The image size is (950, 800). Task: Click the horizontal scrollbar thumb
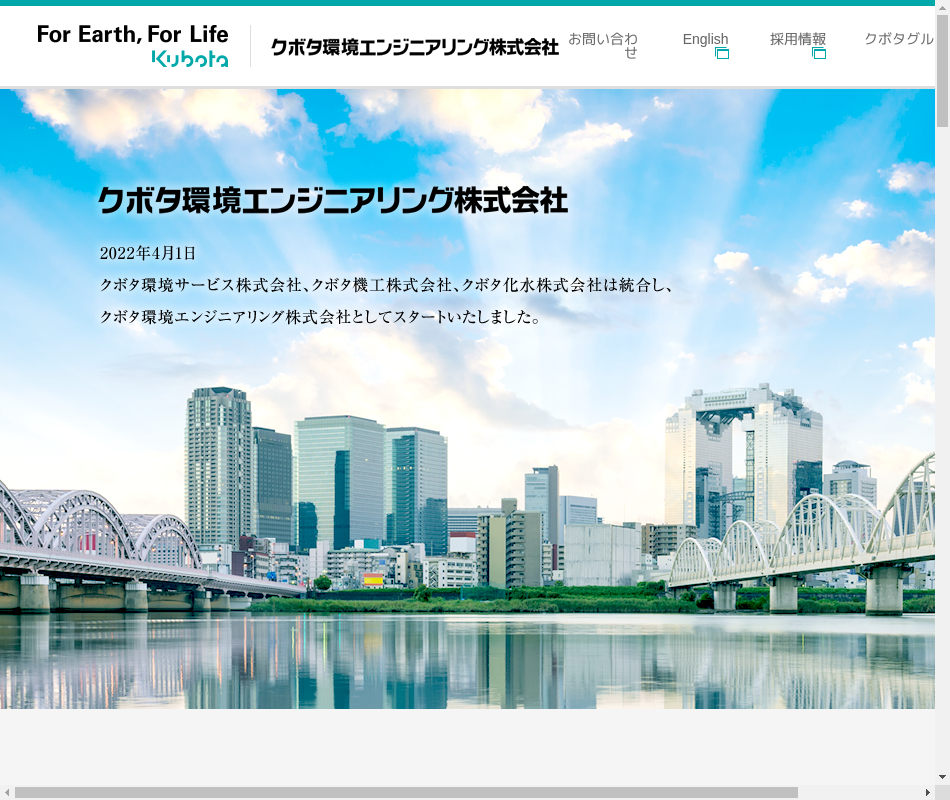(x=406, y=793)
